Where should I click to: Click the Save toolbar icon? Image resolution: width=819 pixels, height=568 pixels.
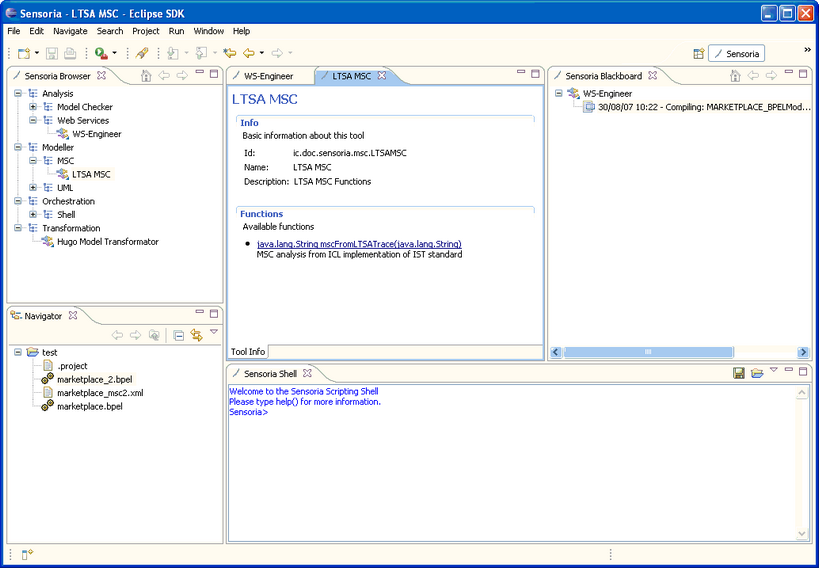[52, 53]
